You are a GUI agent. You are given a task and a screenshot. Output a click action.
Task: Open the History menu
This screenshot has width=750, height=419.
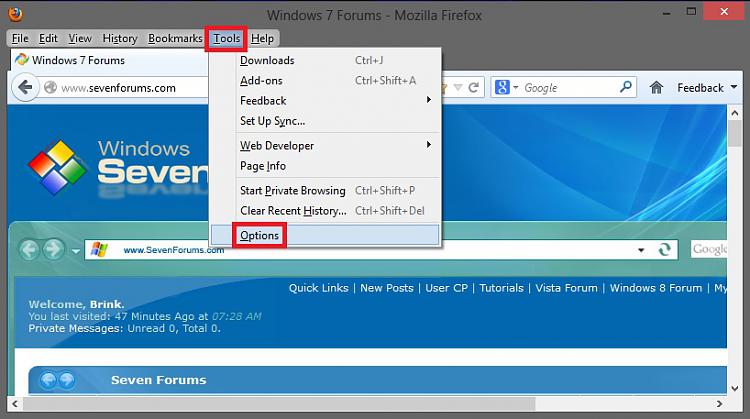[120, 38]
